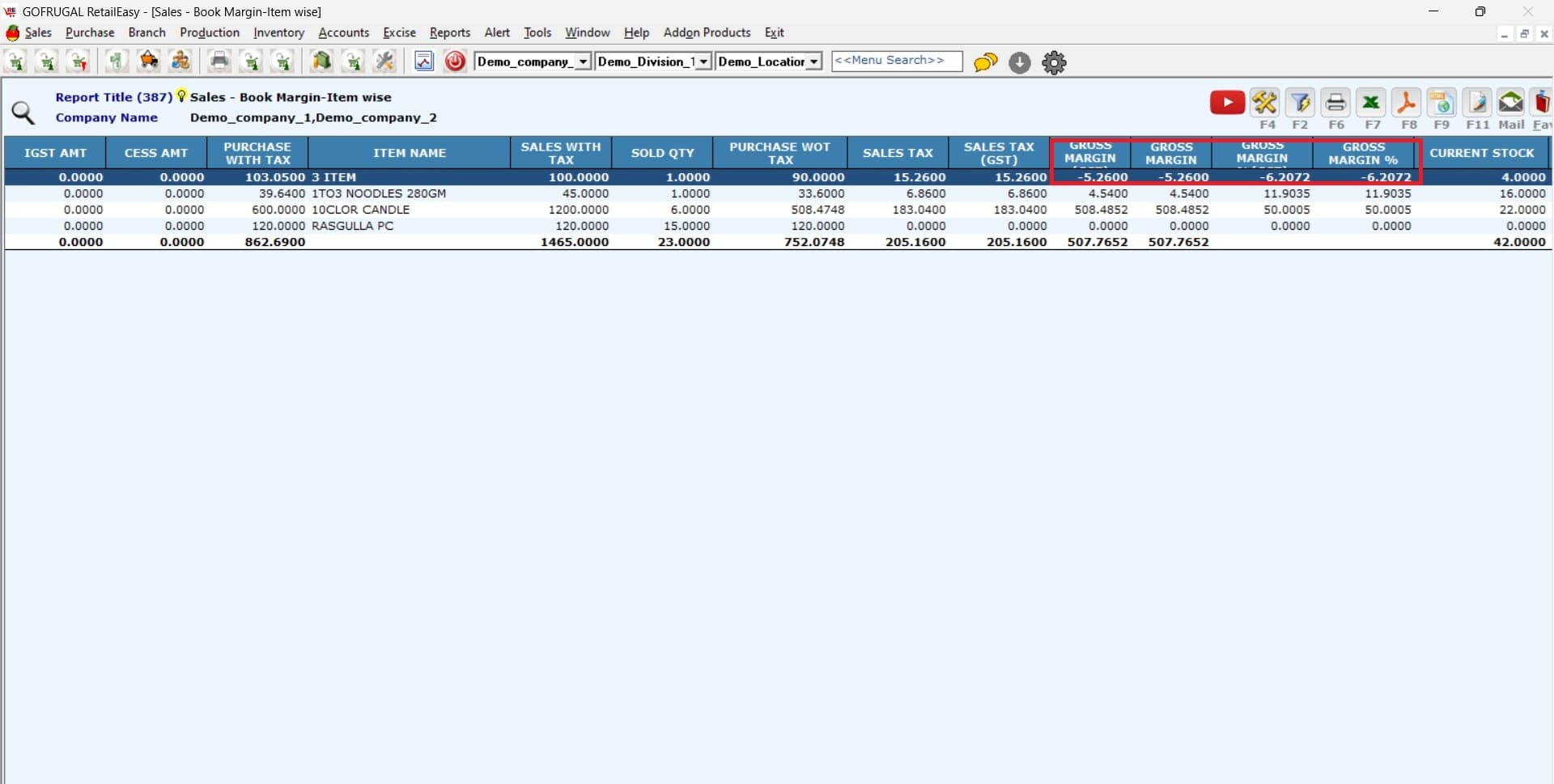Click the Menu Search input field
The image size is (1554, 784).
[896, 61]
